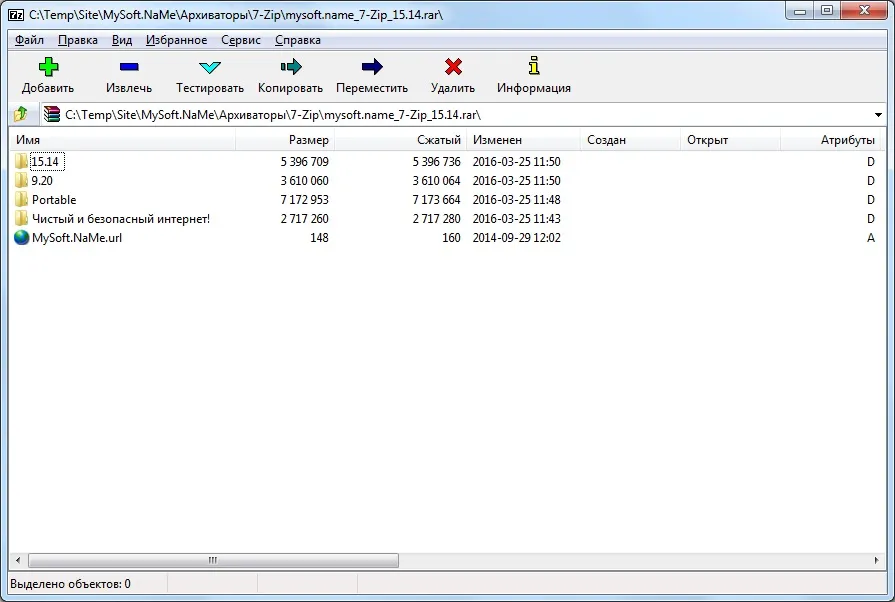The image size is (895, 602).
Task: Click the right scroll arrow
Action: click(877, 560)
